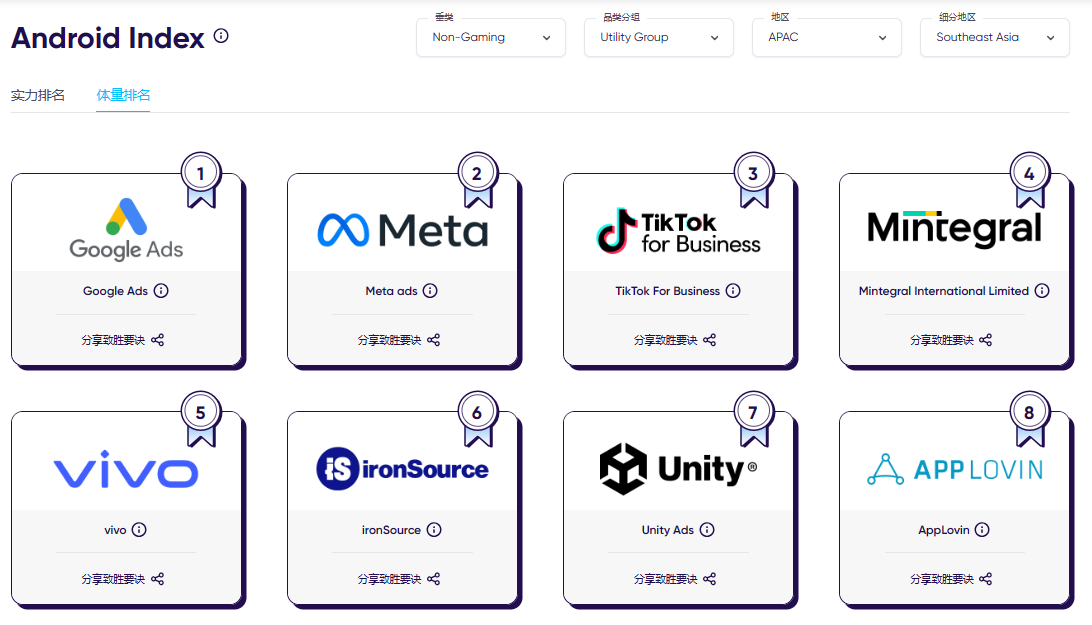The height and width of the screenshot is (625, 1092).
Task: Open the Non-Gaming category dropdown
Action: [490, 38]
